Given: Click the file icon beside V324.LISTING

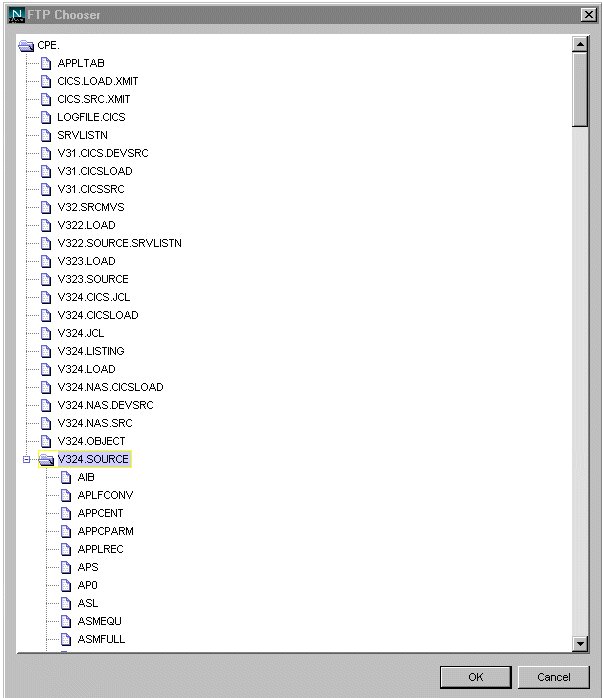Looking at the screenshot, I should coord(46,351).
